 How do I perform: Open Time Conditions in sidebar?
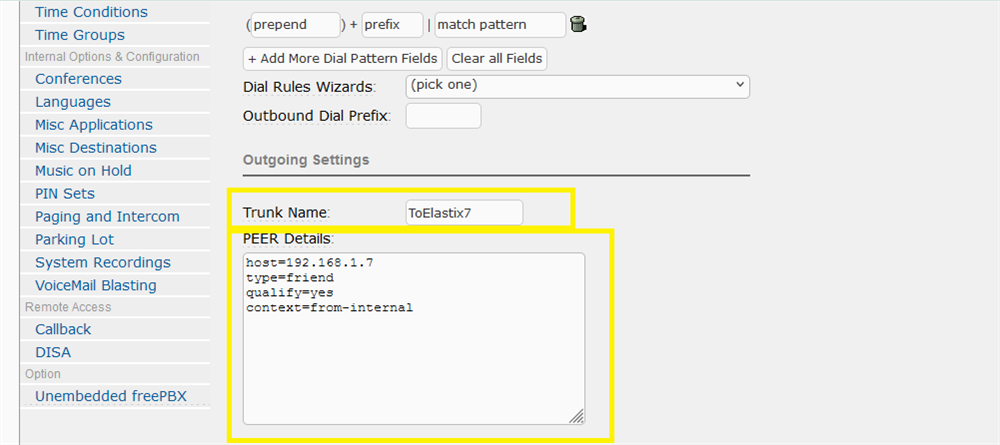[91, 12]
